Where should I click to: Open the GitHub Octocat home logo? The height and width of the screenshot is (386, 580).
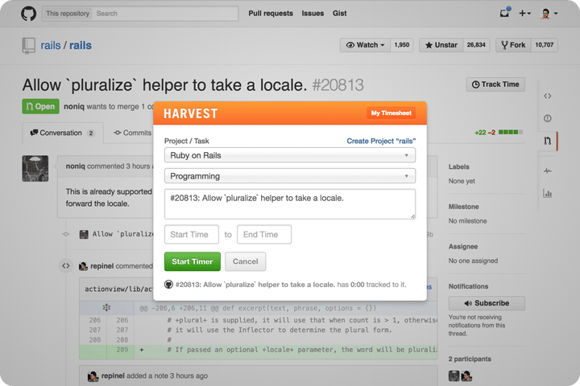pyautogui.click(x=28, y=13)
